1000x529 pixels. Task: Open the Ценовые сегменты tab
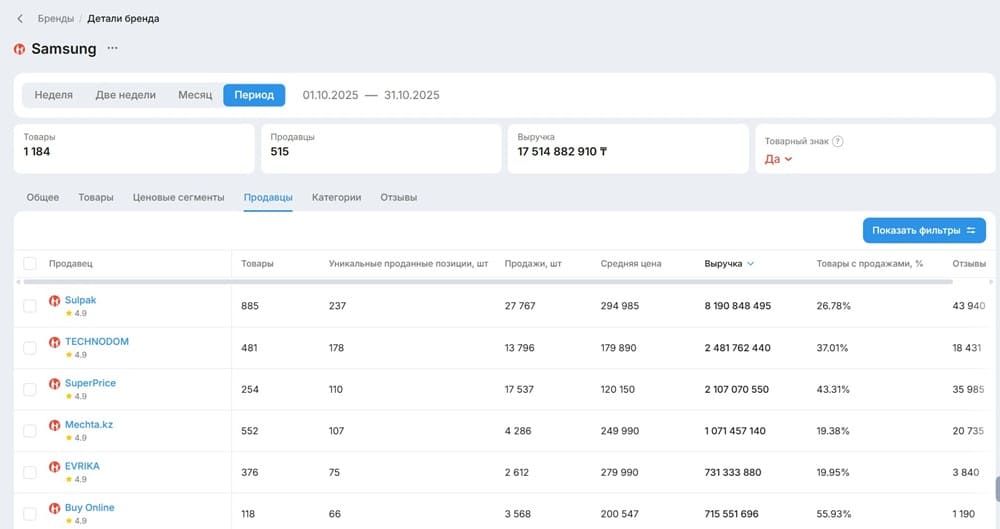click(179, 198)
